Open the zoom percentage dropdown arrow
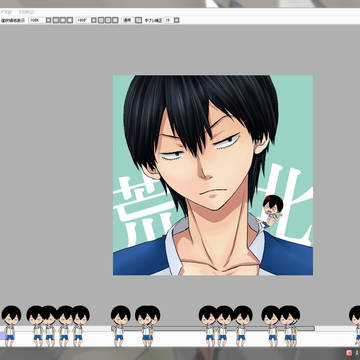Image resolution: width=360 pixels, height=360 pixels. click(48, 20)
